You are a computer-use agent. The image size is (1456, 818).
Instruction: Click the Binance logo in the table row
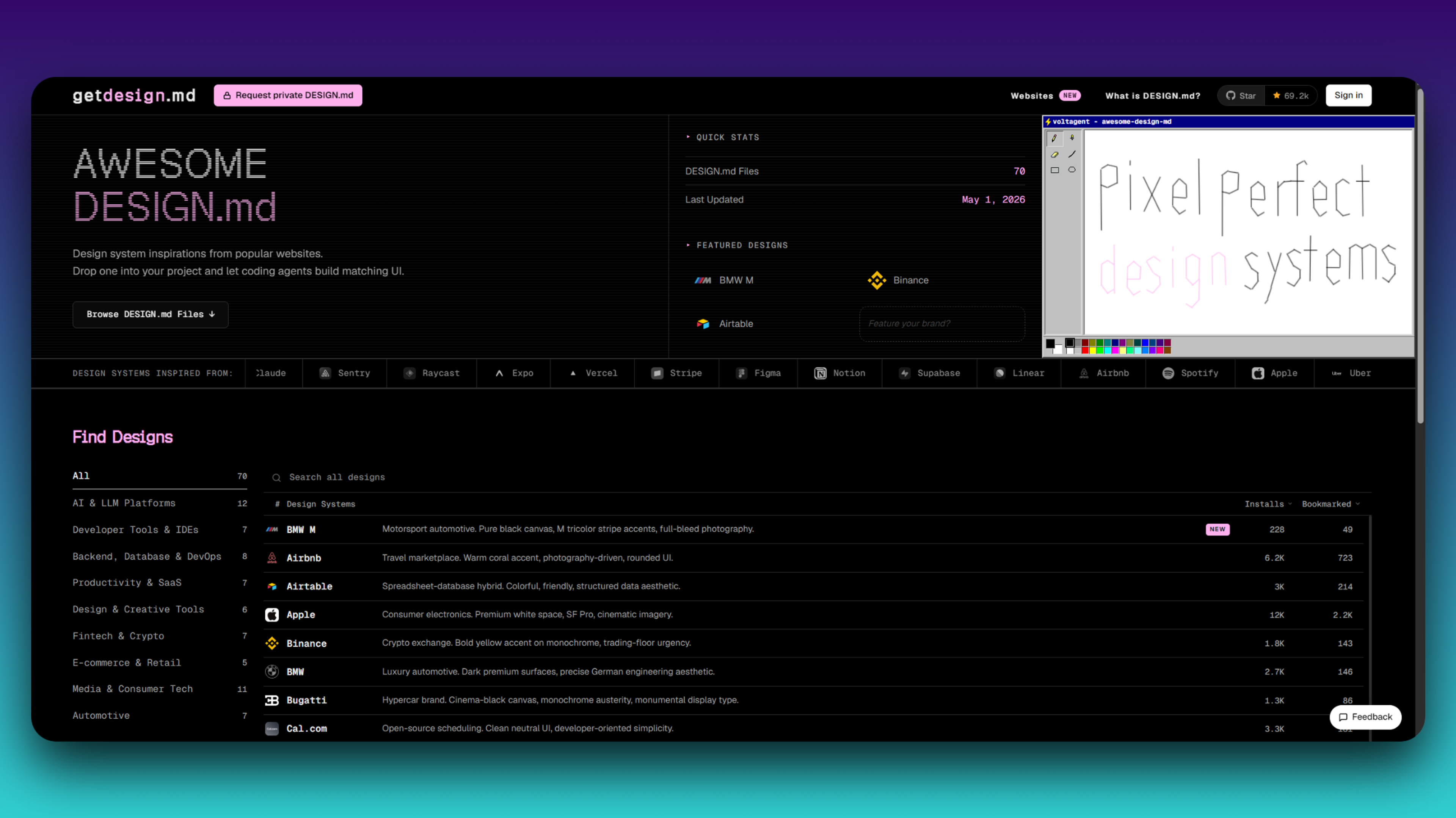(272, 643)
